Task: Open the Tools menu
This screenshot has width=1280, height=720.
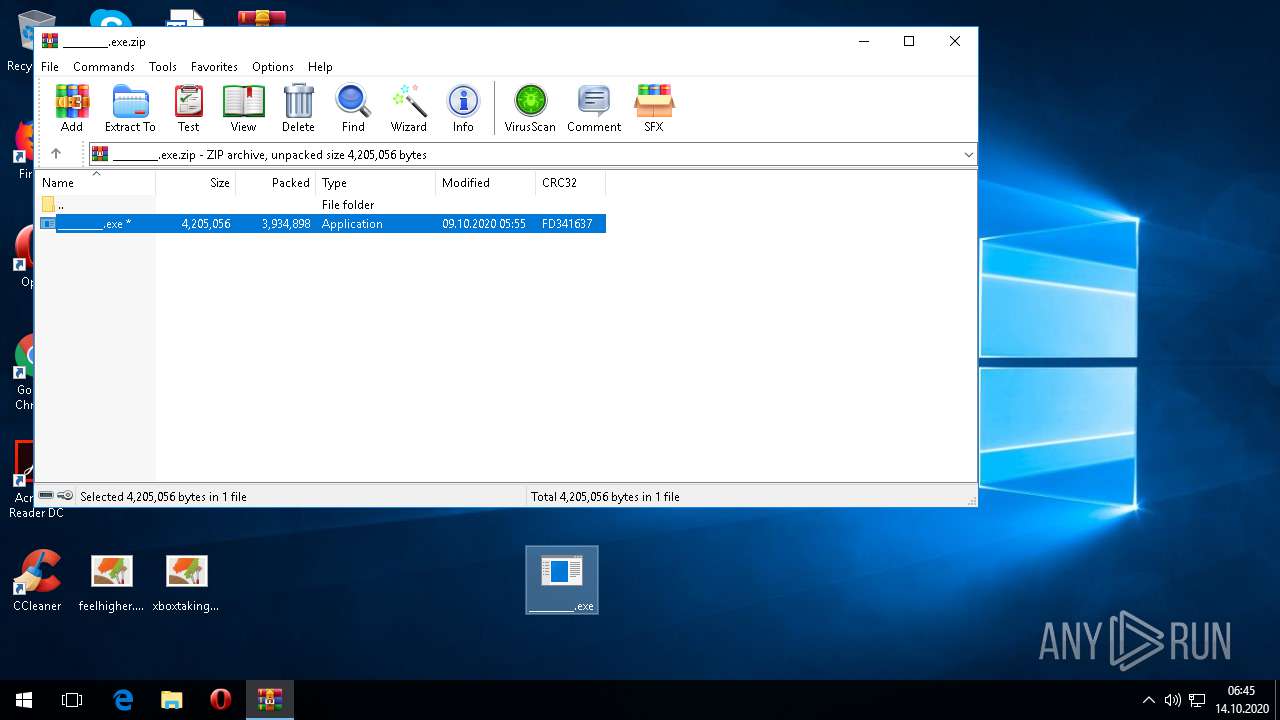Action: 163,67
